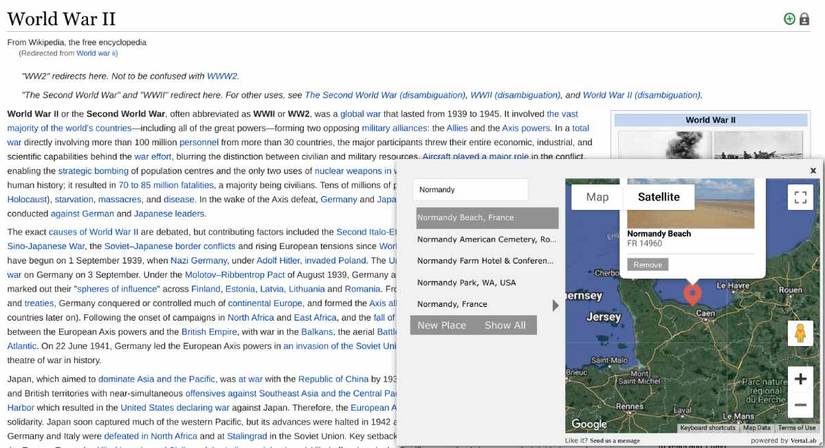Select Normandy Farm Hotel & Conference result

(x=487, y=261)
